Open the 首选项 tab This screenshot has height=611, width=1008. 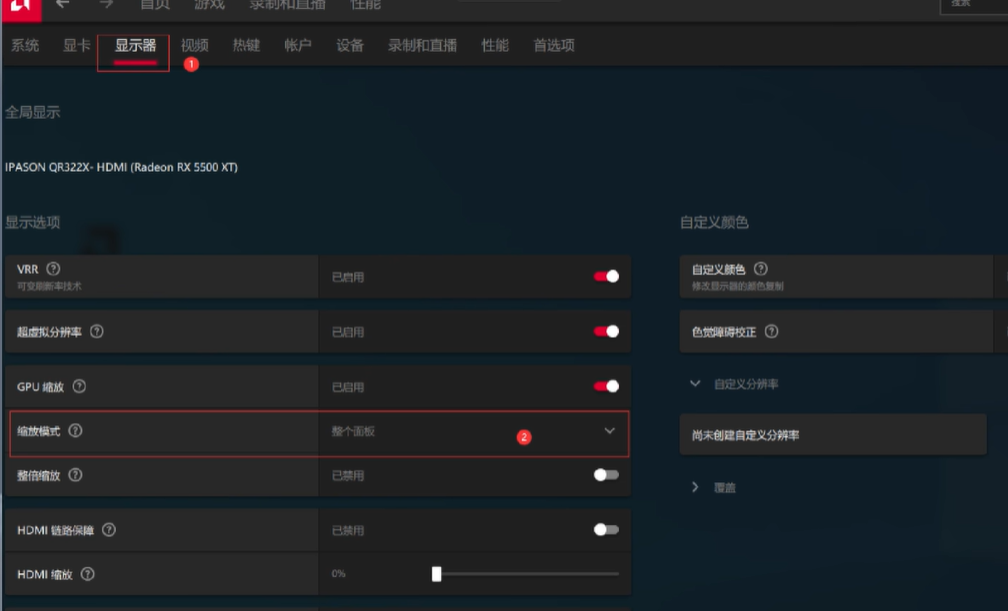pos(554,46)
